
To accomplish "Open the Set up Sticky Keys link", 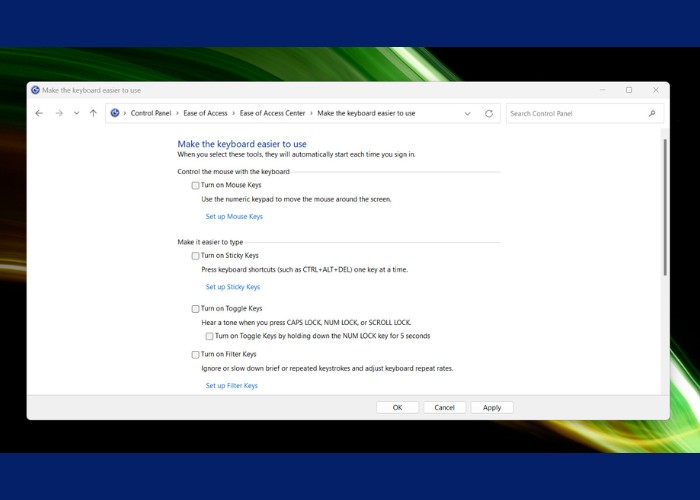I will pyautogui.click(x=233, y=287).
